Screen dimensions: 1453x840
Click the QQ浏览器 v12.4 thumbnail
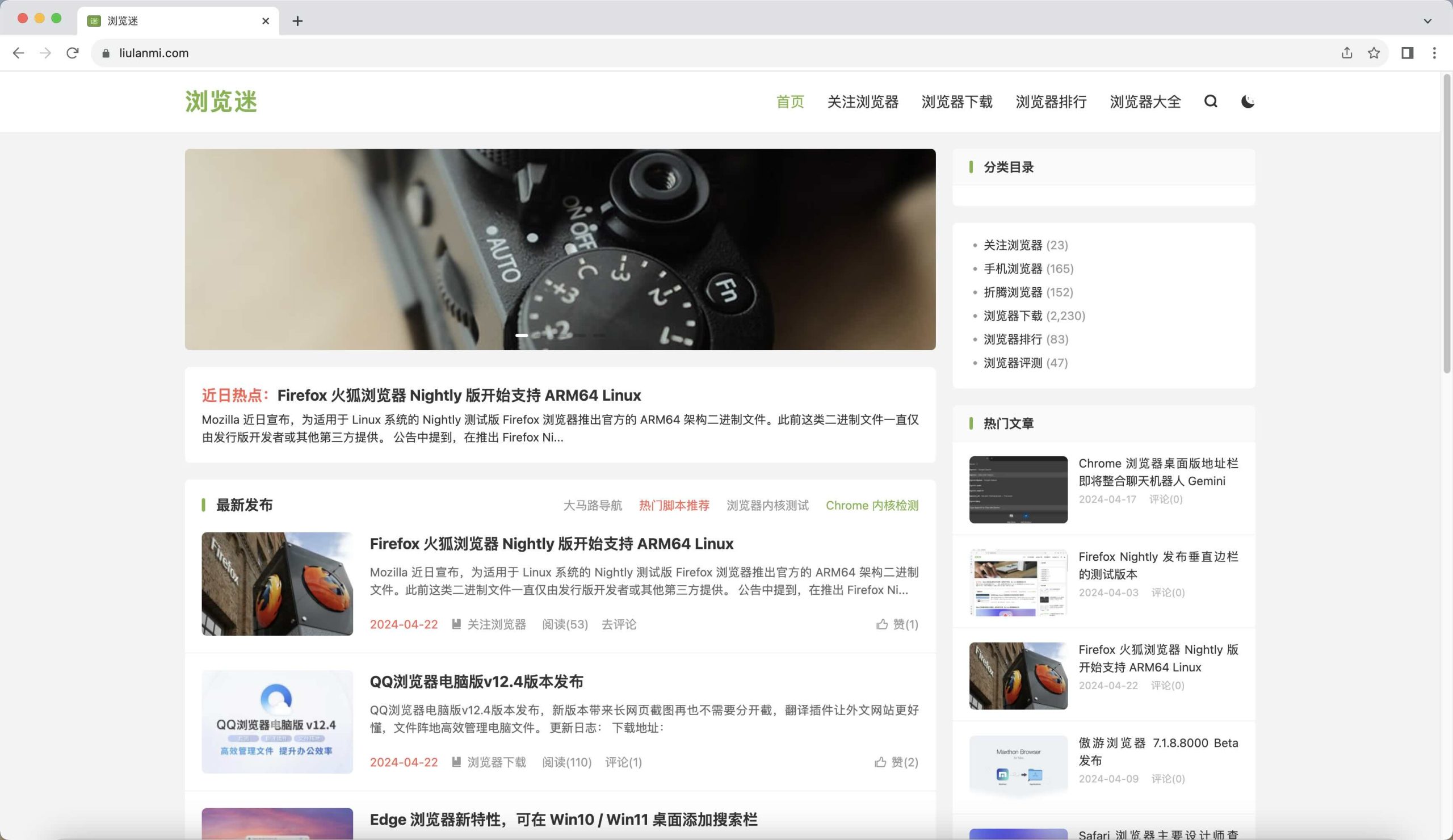278,722
